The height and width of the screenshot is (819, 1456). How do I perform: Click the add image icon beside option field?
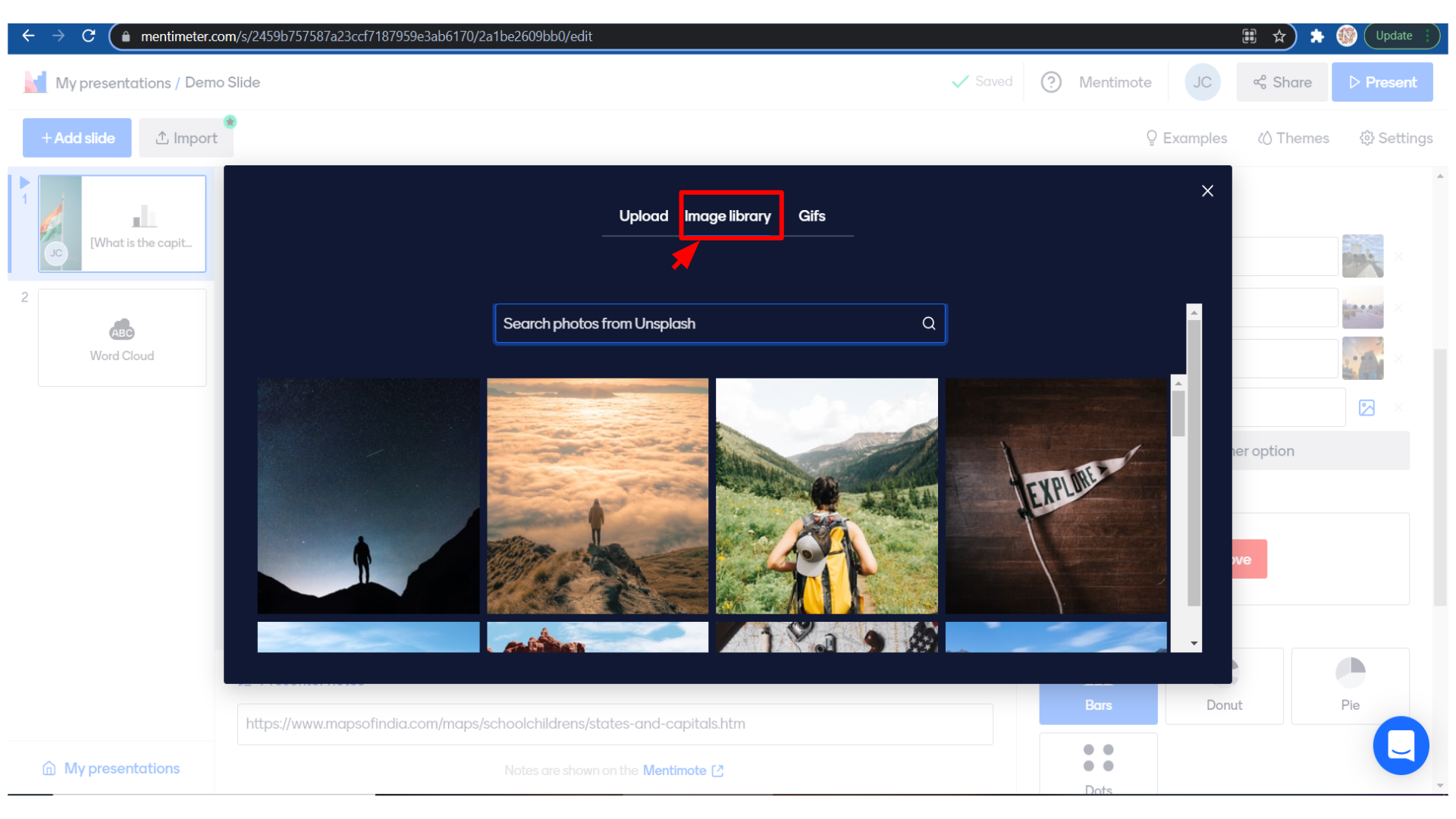pyautogui.click(x=1367, y=408)
